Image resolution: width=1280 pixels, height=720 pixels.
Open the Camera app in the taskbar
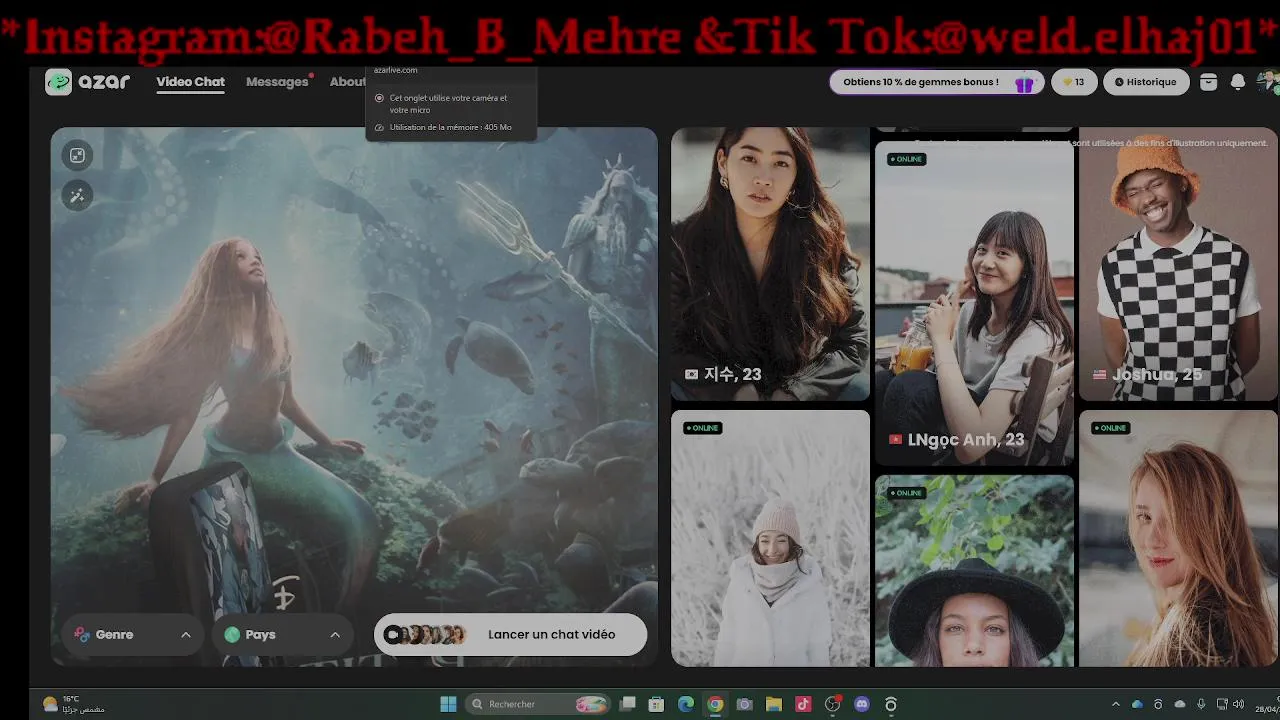click(744, 704)
